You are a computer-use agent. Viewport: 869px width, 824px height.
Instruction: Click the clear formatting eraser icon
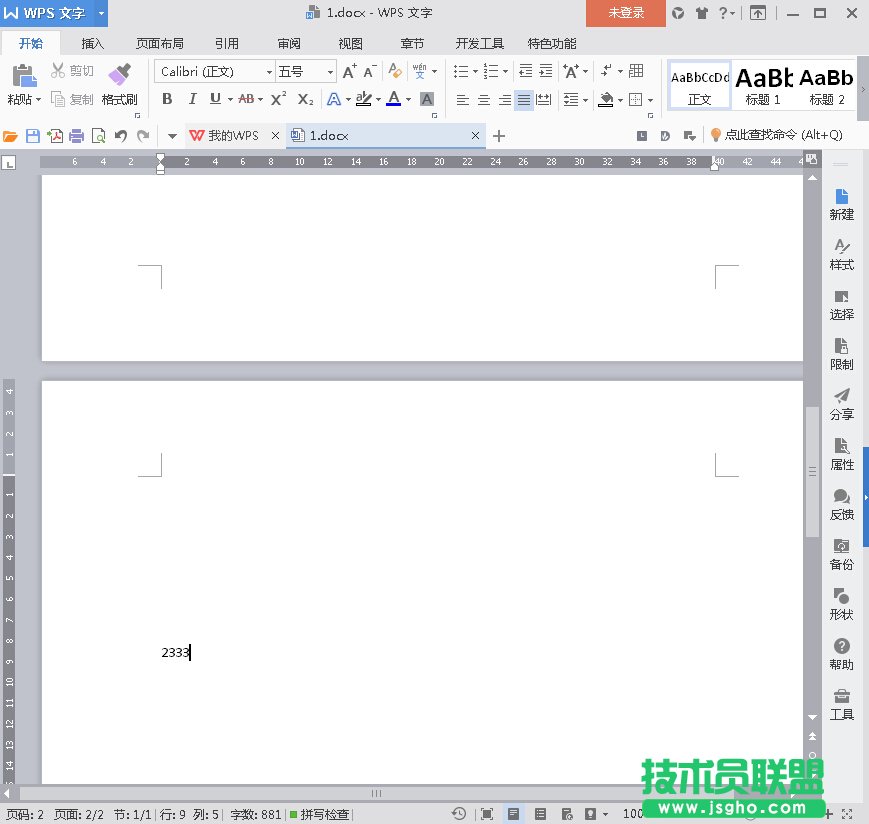(x=395, y=71)
